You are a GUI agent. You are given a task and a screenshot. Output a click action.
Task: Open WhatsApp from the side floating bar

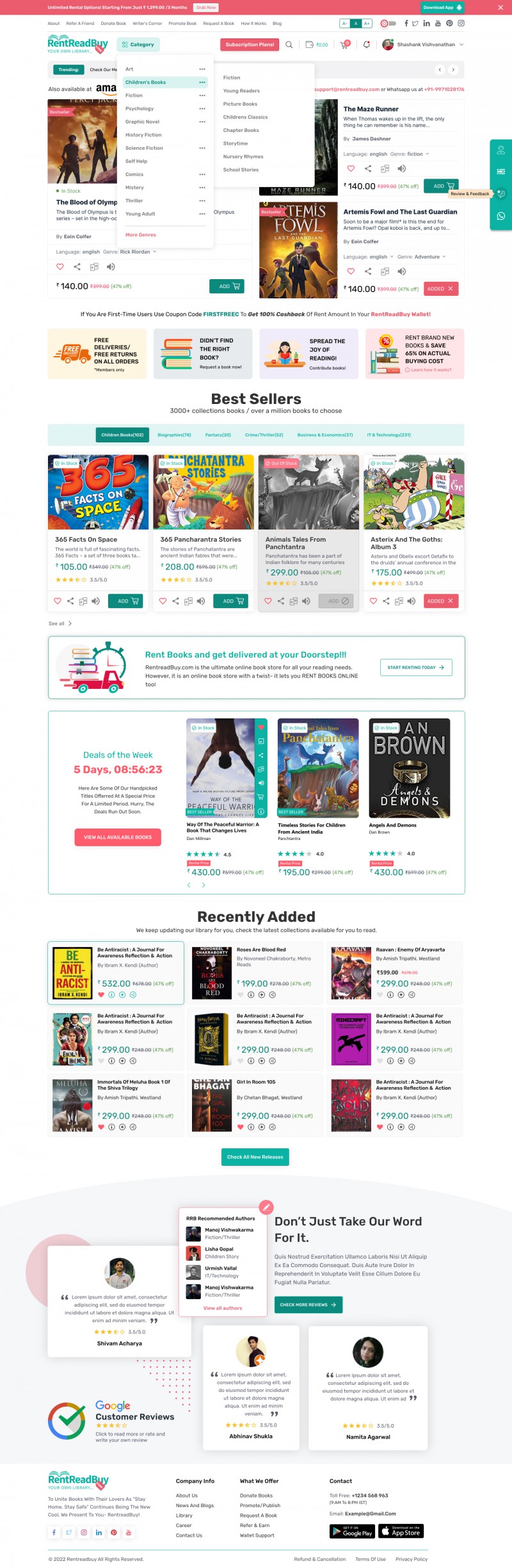(x=501, y=216)
